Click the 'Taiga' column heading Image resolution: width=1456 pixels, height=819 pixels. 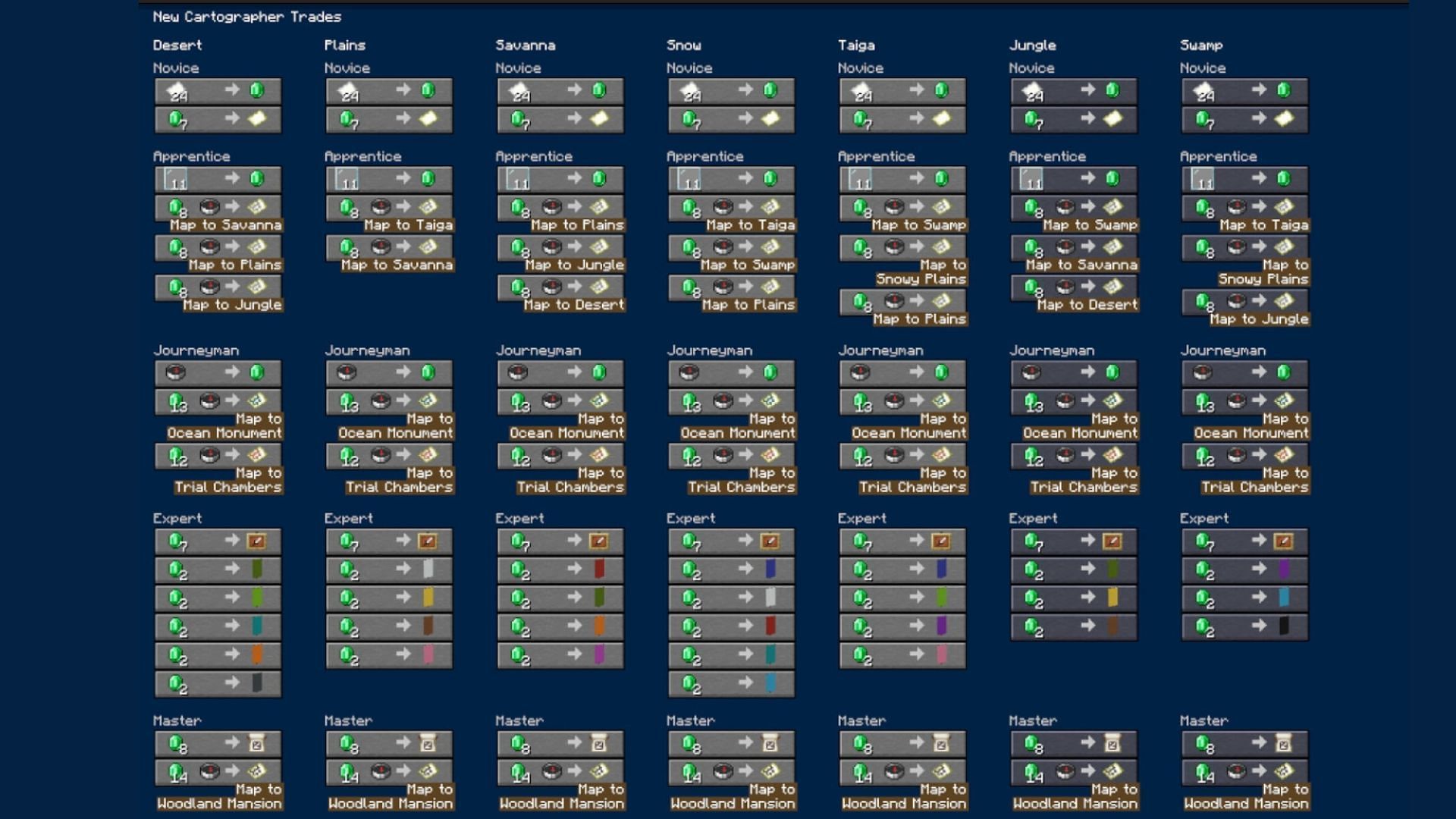point(856,45)
